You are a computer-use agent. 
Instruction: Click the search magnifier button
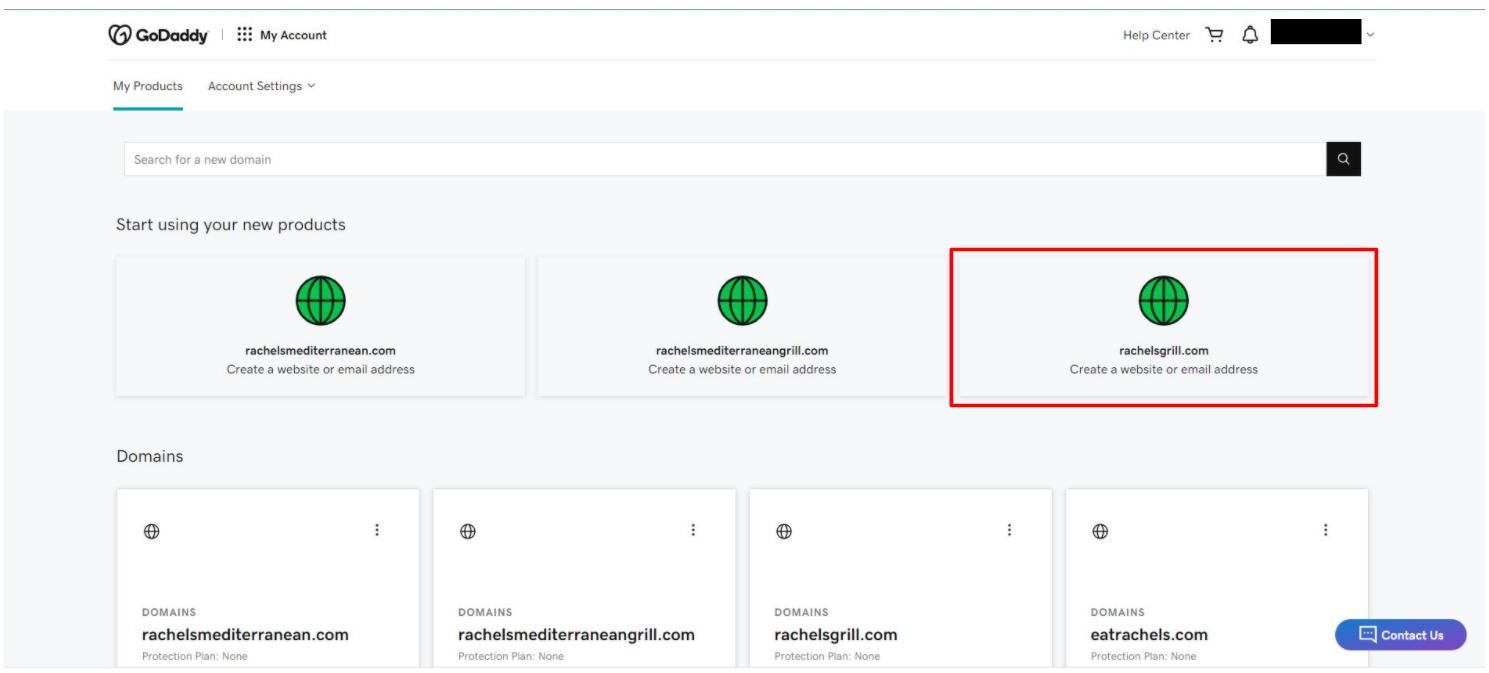1343,159
